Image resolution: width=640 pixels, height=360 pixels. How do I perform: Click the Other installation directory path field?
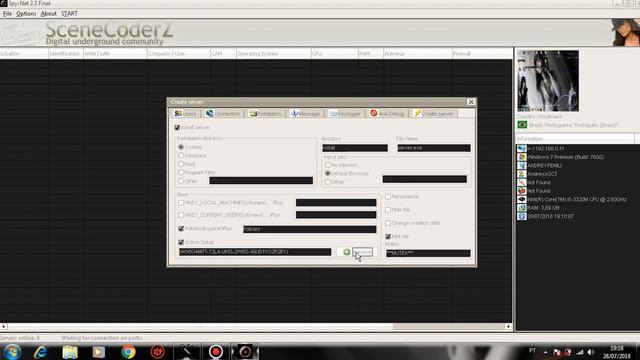pyautogui.click(x=261, y=180)
